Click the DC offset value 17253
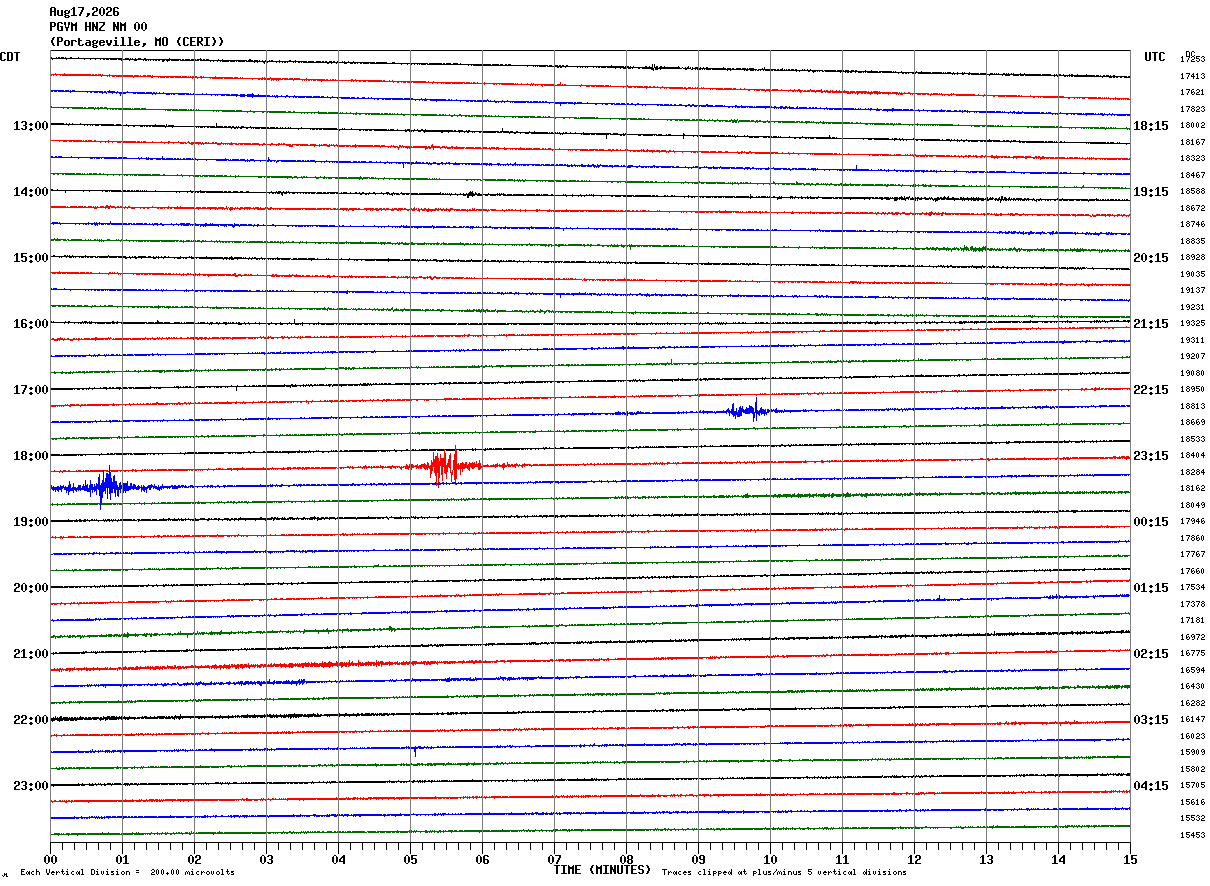The height and width of the screenshot is (886, 1210). point(1192,60)
